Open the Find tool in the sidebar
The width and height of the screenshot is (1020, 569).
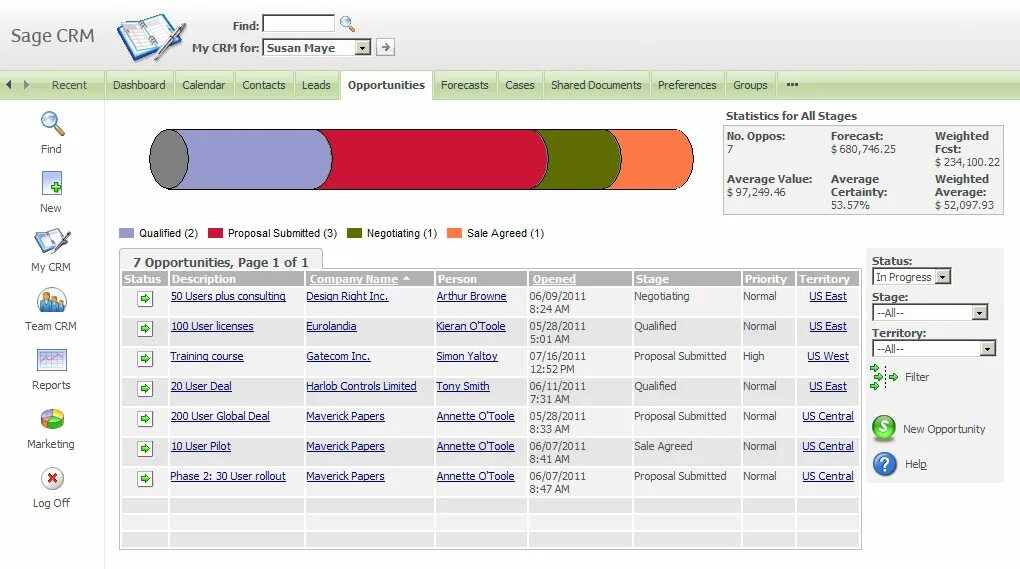tap(51, 124)
